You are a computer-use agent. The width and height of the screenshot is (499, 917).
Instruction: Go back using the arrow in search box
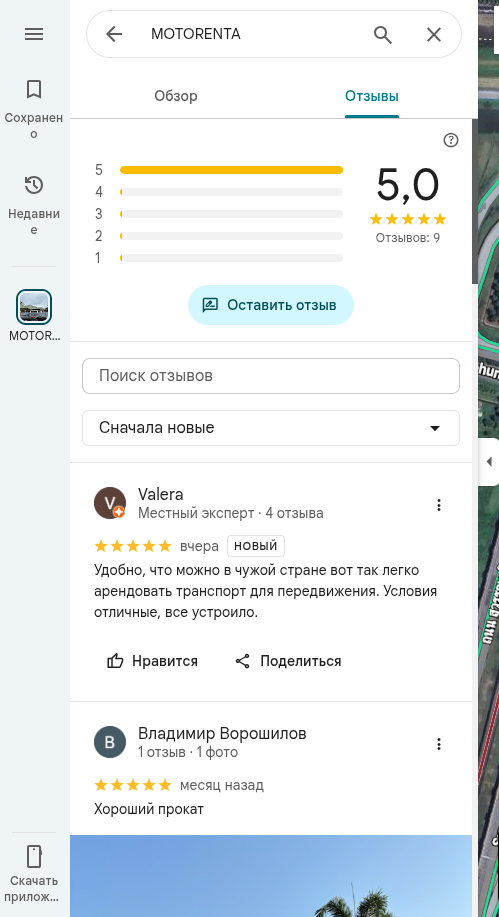pyautogui.click(x=114, y=34)
